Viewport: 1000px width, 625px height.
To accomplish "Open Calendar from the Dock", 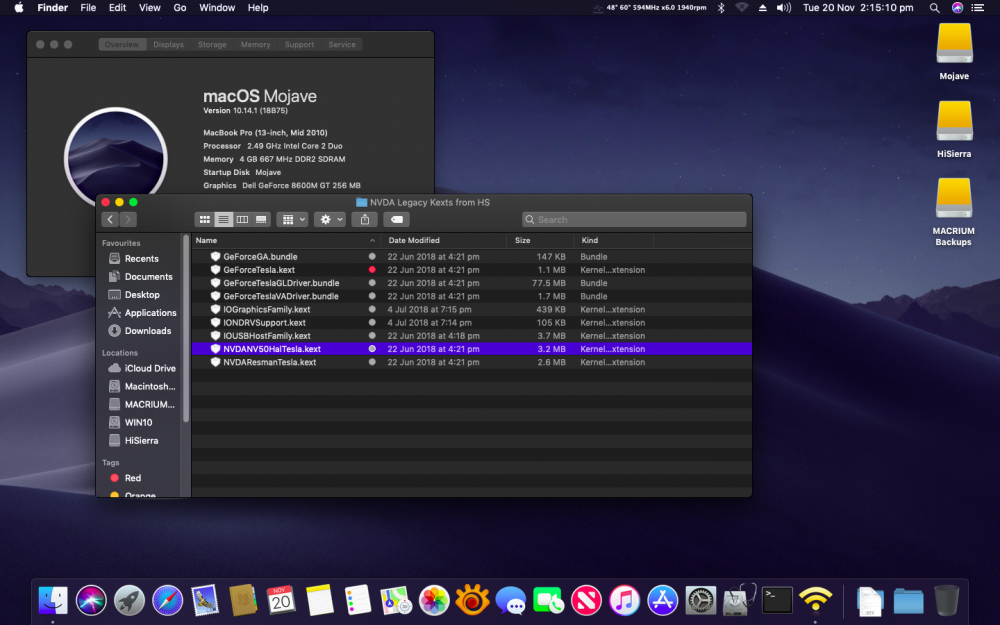I will (x=281, y=600).
